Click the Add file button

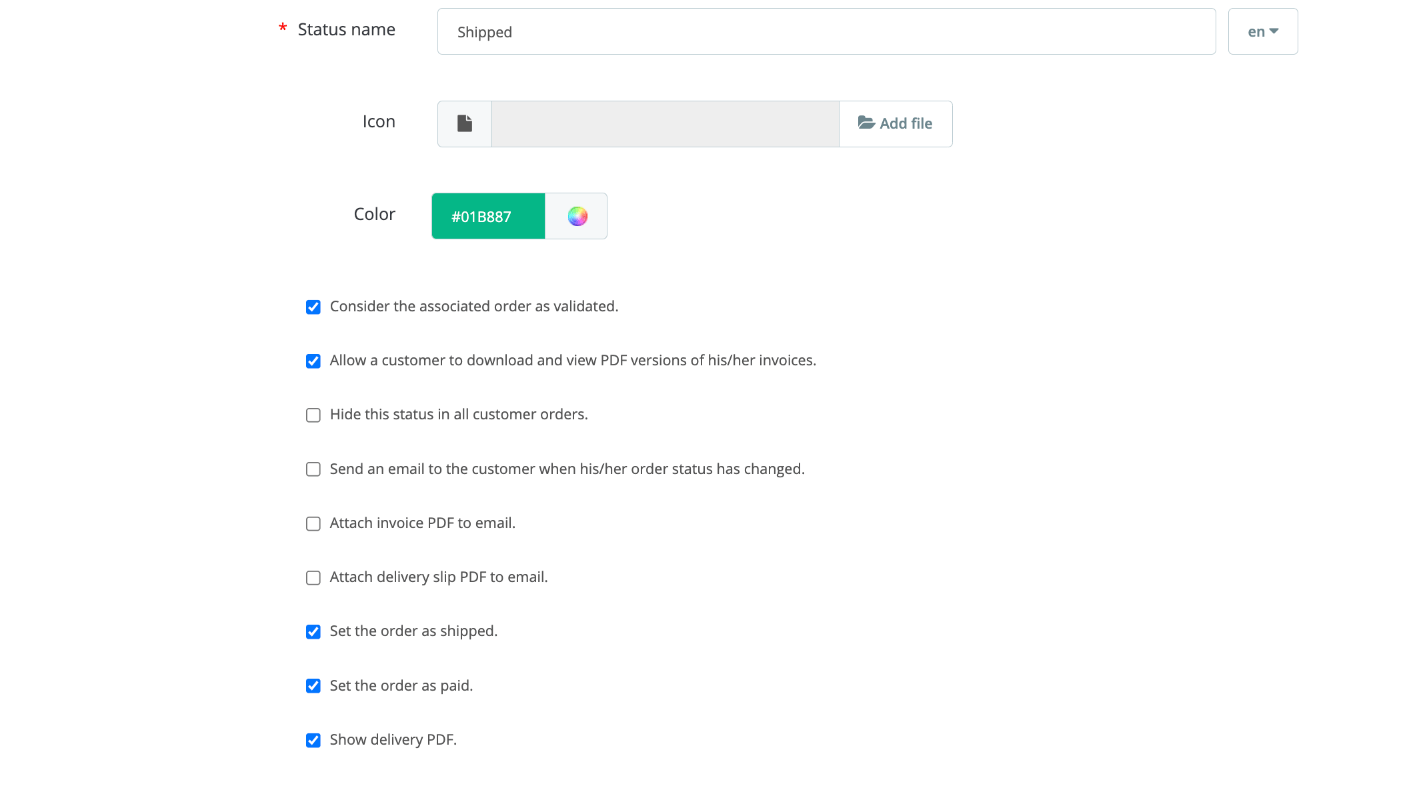[895, 123]
